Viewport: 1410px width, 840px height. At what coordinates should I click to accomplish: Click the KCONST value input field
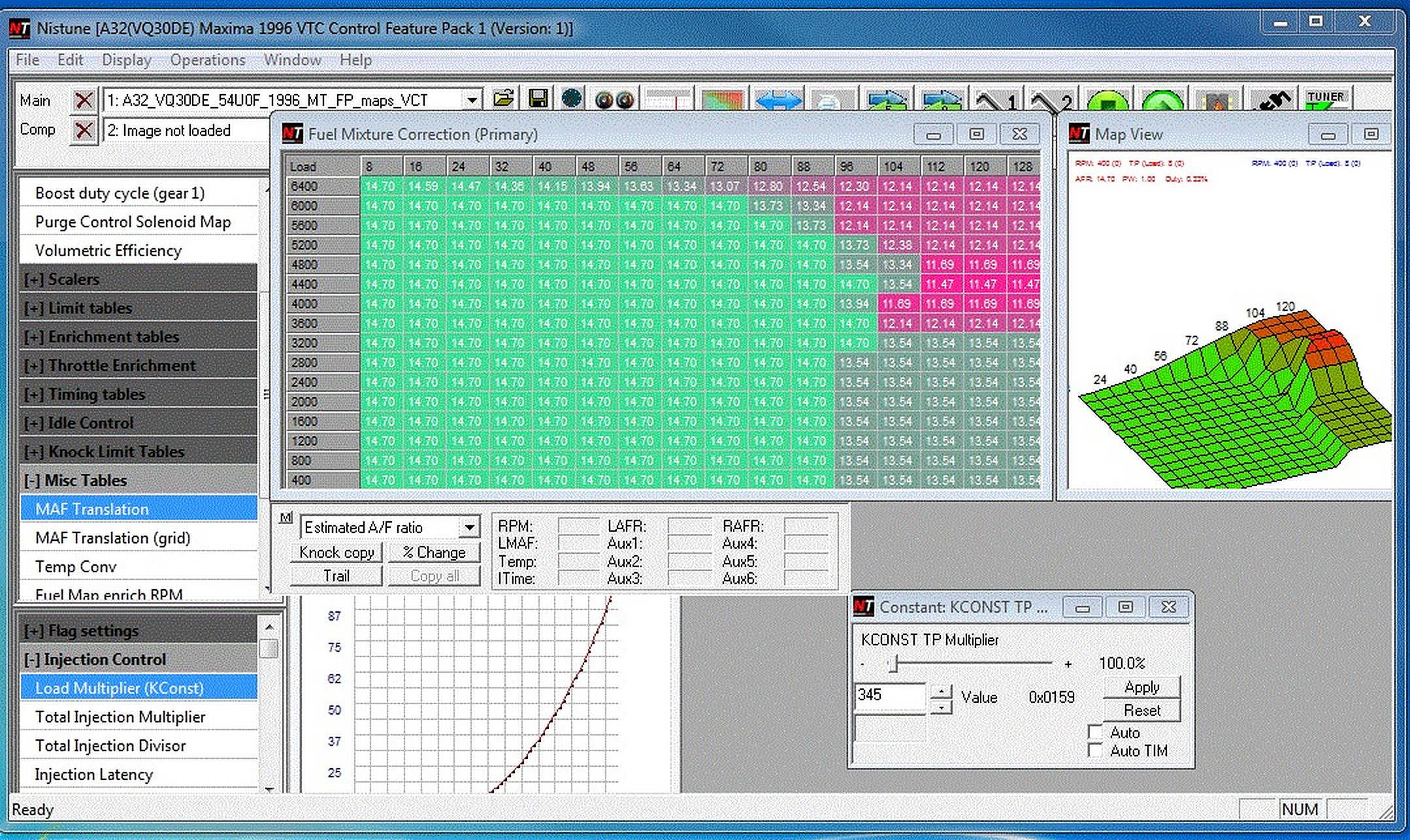[x=889, y=695]
